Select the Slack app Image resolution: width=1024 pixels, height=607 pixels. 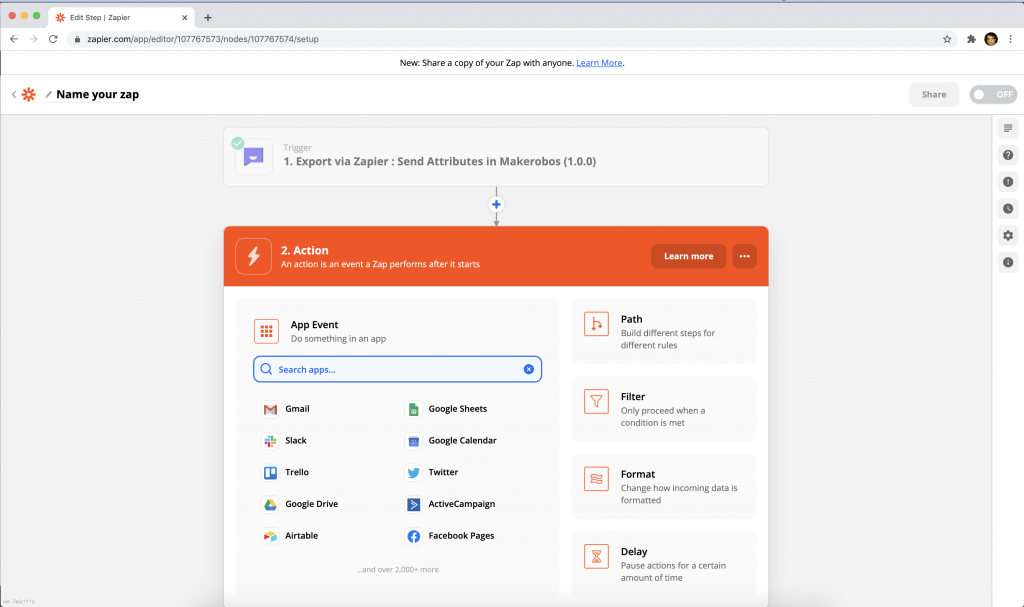[284, 440]
